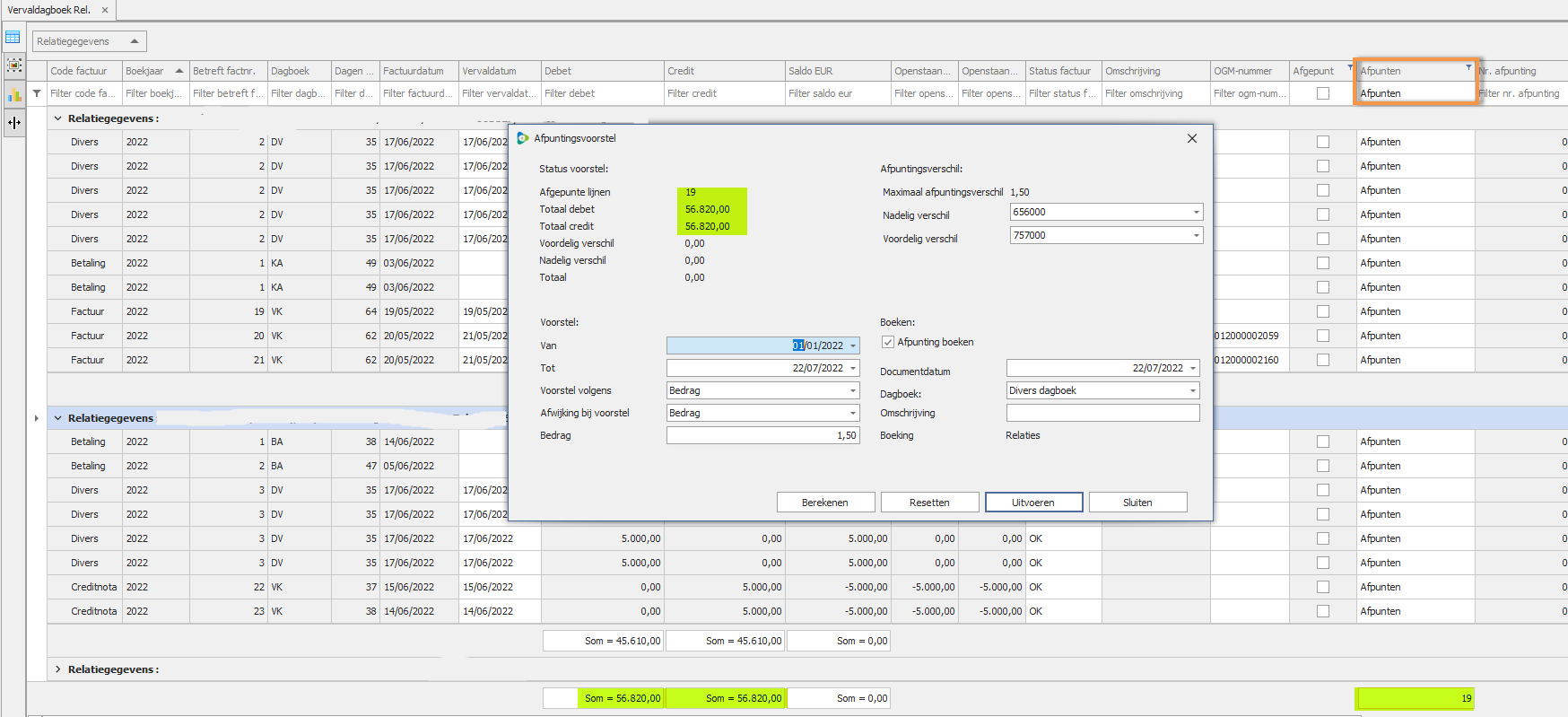Open the Van date picker dropdown
Screen dimensions: 1568x717
click(853, 345)
